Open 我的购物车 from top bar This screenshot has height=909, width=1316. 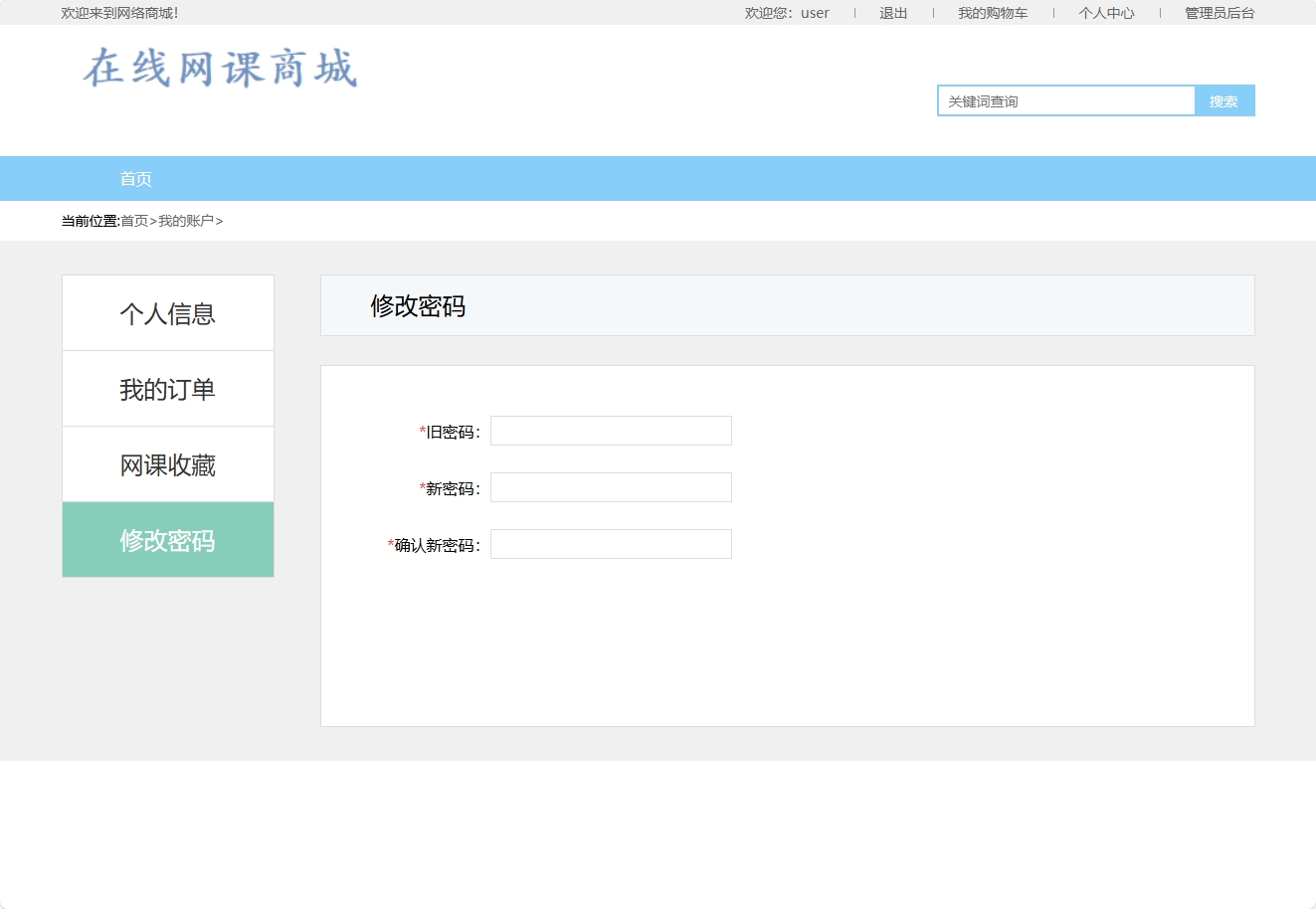point(994,13)
